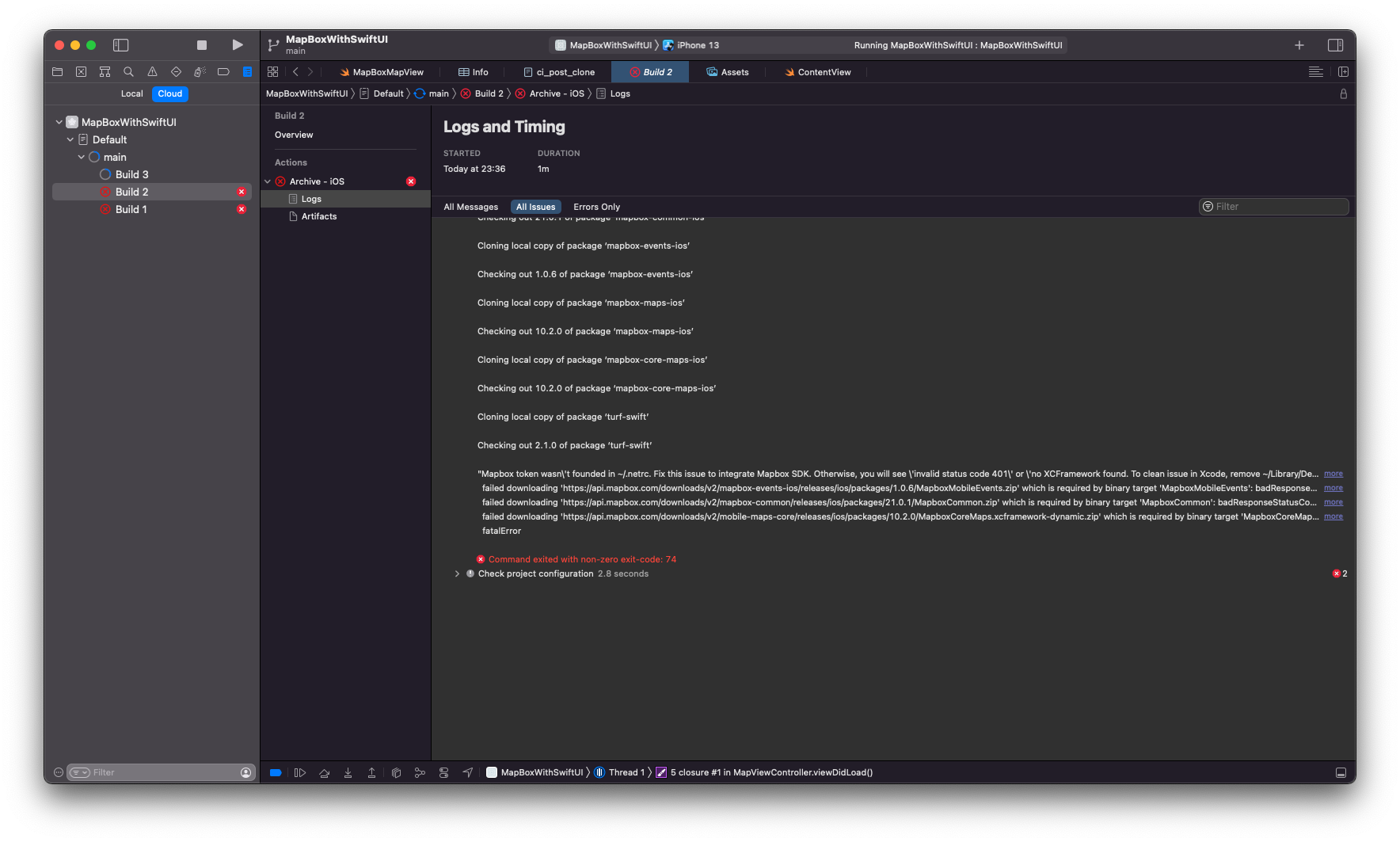Viewport: 1400px width, 842px height.
Task: Collapse the Default workflow node
Action: [x=70, y=139]
